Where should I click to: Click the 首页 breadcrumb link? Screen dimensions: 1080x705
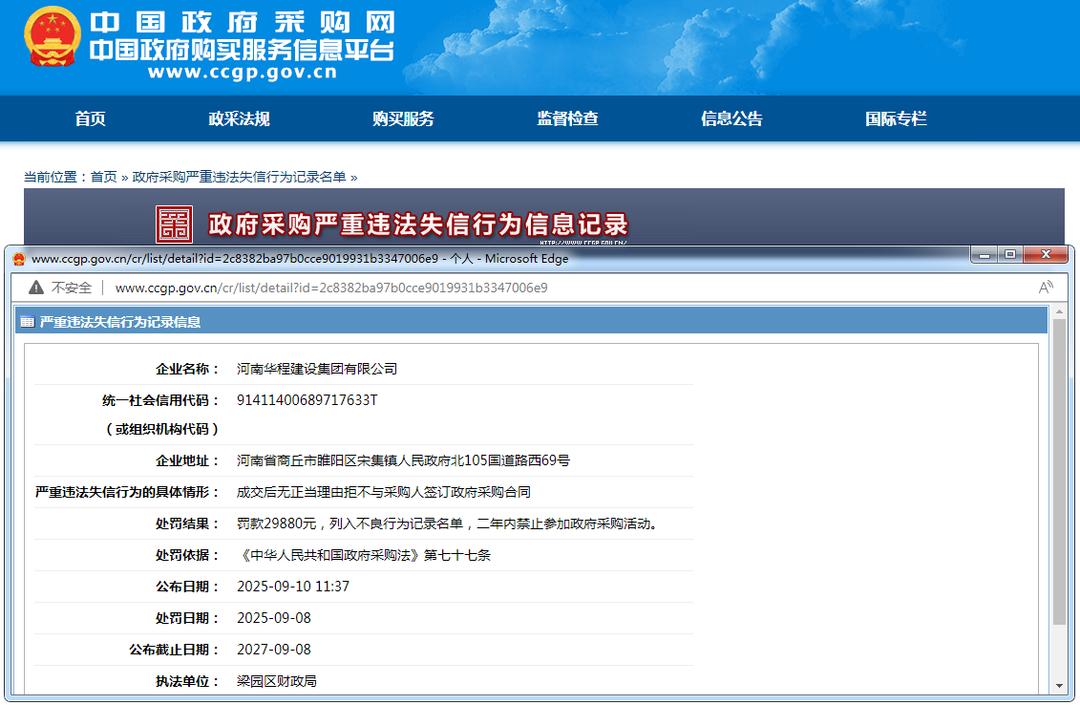[x=104, y=177]
